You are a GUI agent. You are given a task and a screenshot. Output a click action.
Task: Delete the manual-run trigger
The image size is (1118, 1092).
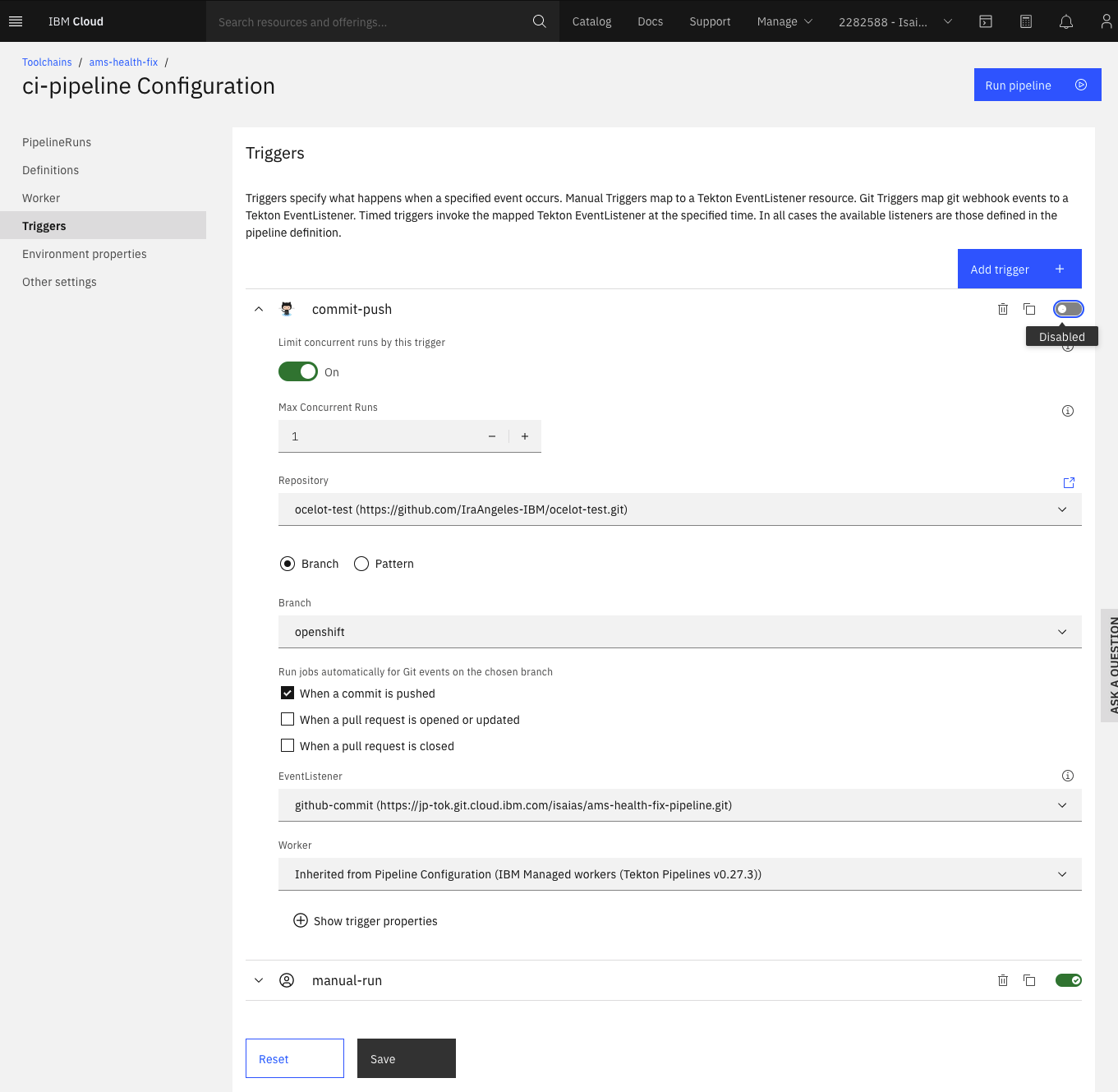tap(1003, 980)
